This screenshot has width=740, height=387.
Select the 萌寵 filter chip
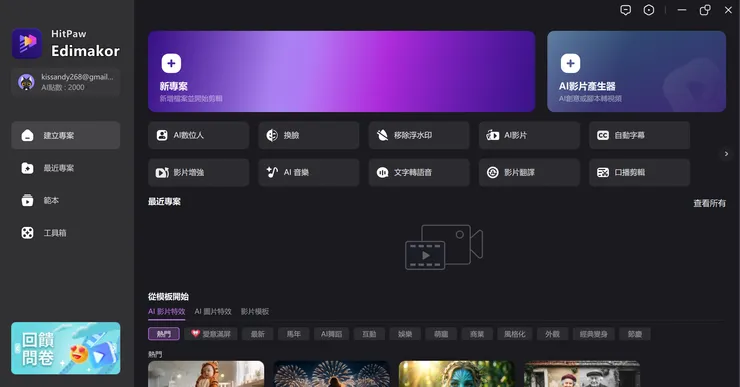[441, 334]
